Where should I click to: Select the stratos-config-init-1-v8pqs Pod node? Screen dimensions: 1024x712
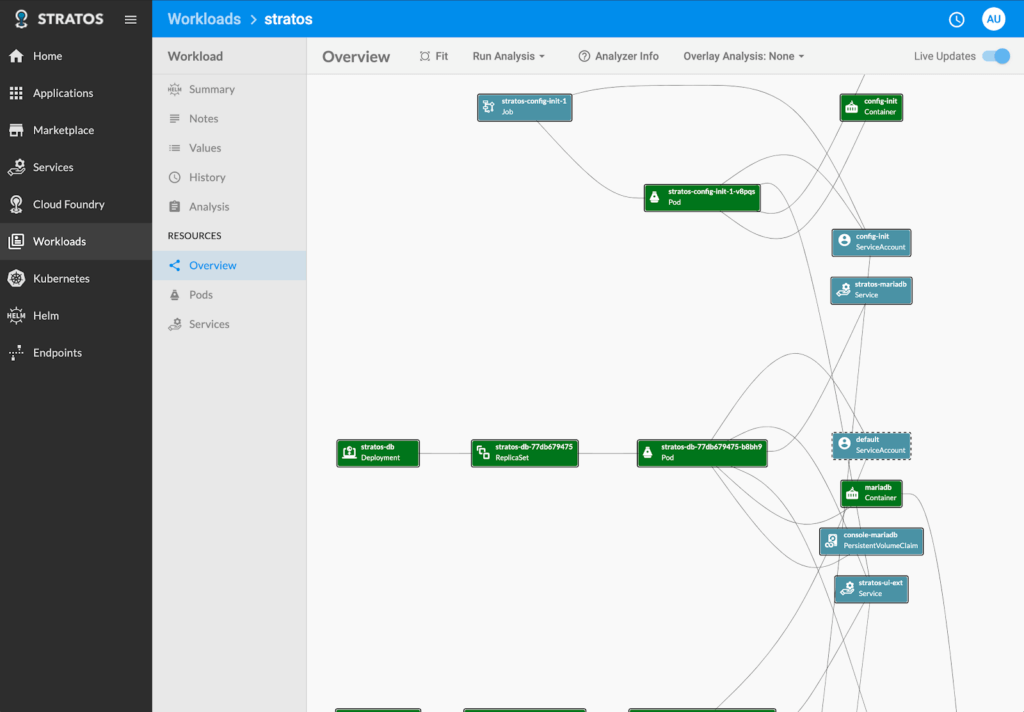pos(702,197)
